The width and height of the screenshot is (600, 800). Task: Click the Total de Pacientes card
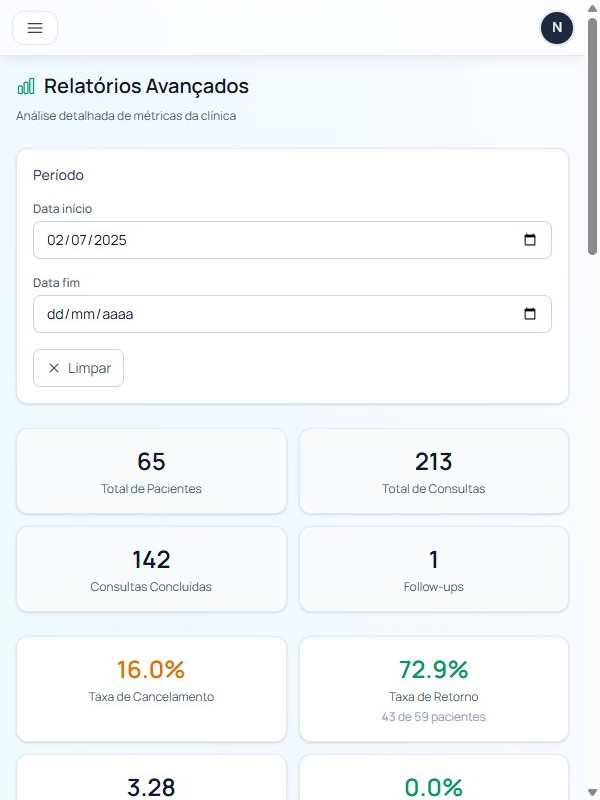[x=150, y=471]
